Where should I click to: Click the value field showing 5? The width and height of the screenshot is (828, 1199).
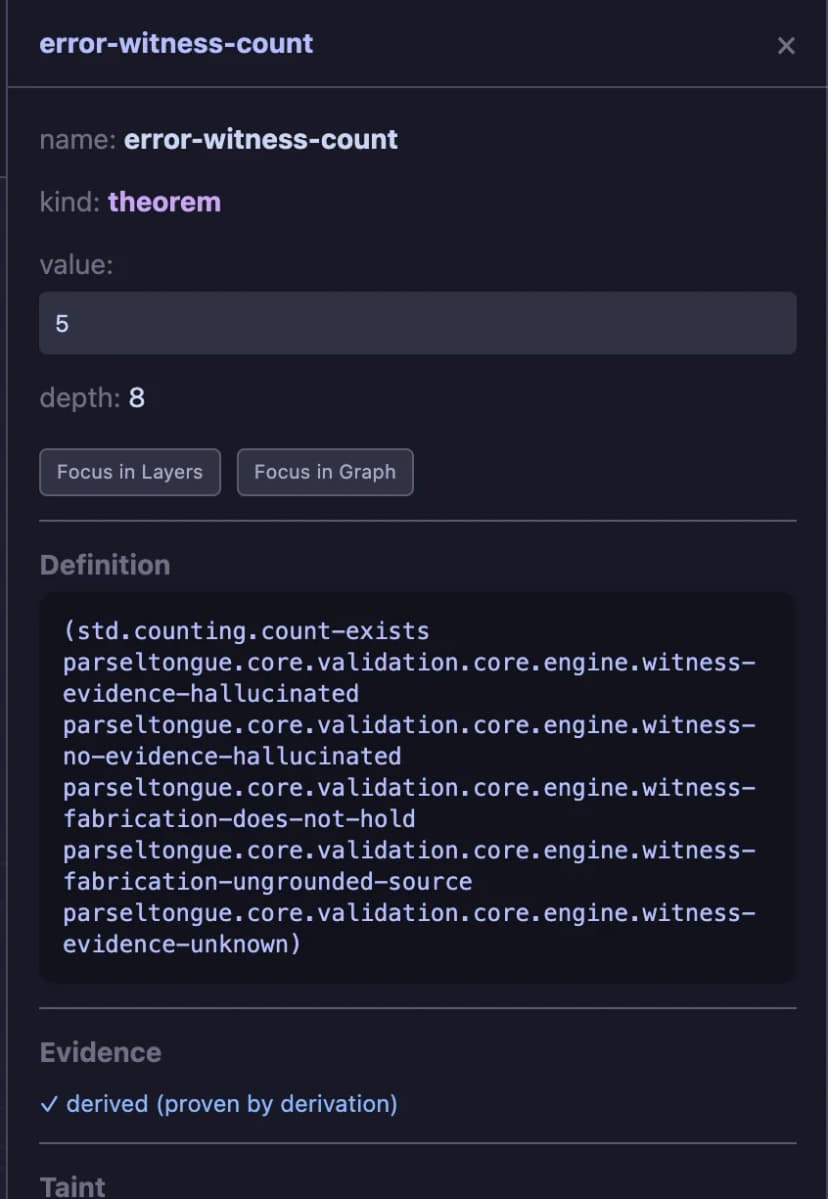417,323
